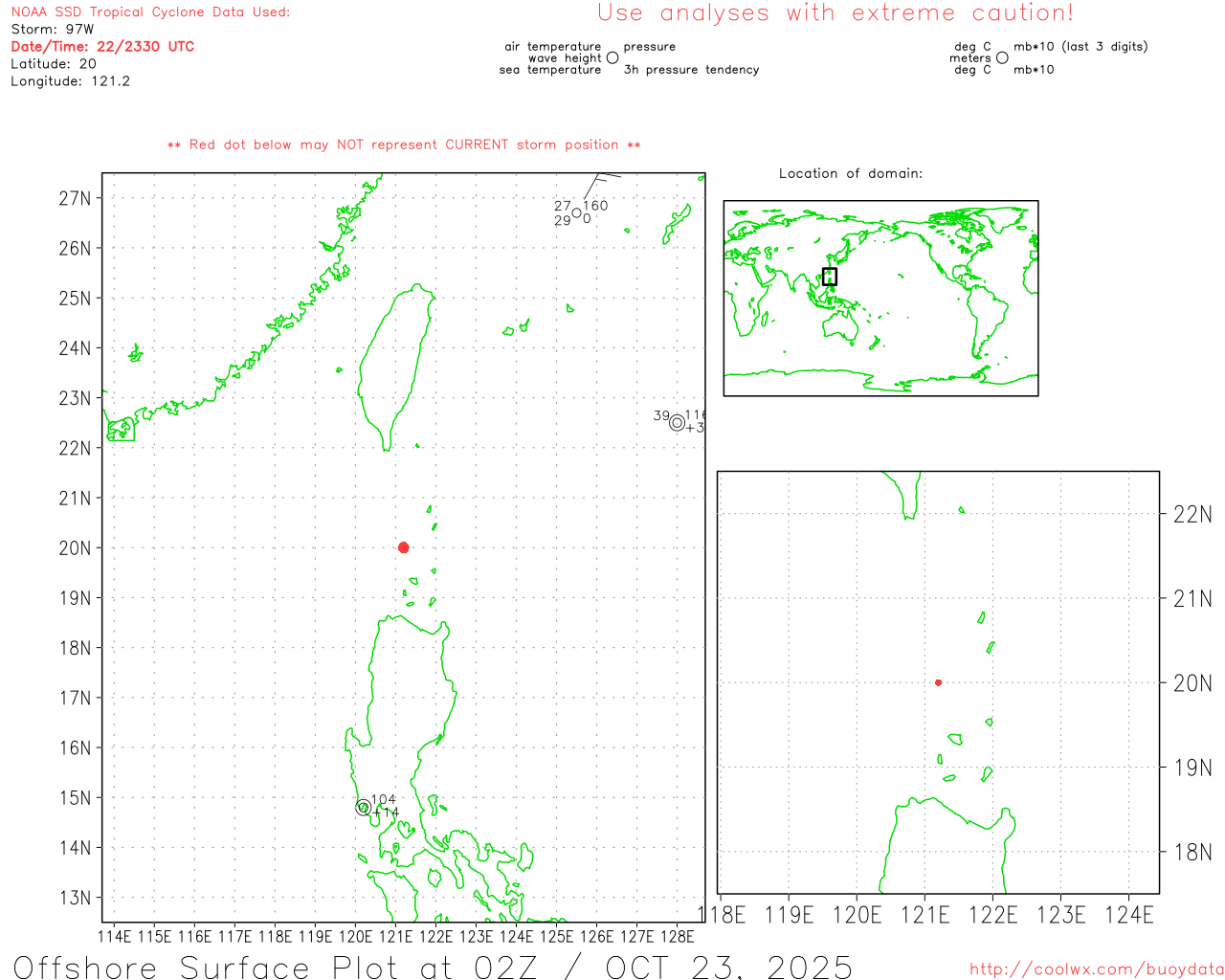Click Taiwan island on the main map
1225x980 pixels.
(x=394, y=364)
